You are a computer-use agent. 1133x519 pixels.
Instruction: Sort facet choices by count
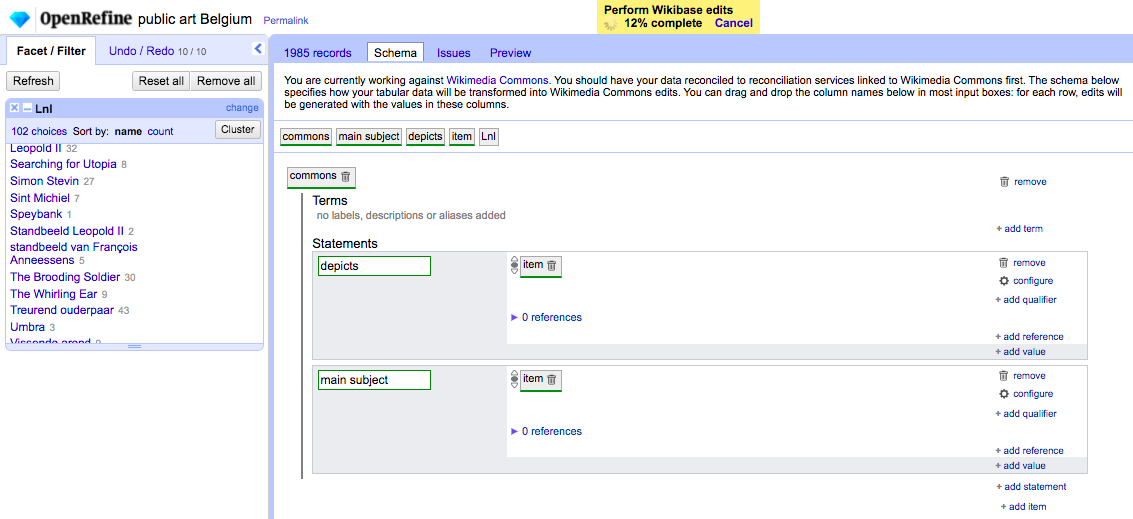160,132
